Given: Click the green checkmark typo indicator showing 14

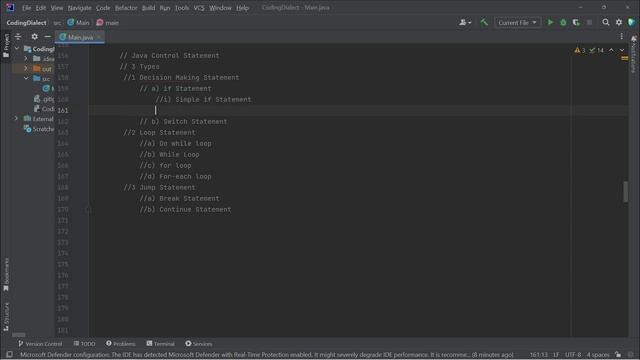Looking at the screenshot, I should coord(596,50).
